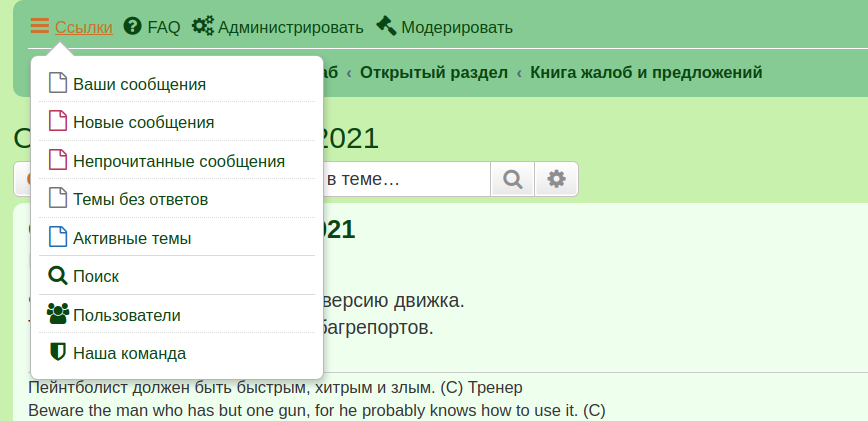Click the hamburger icon beside Ссылки
Image resolution: width=868 pixels, height=421 pixels.
[39, 27]
